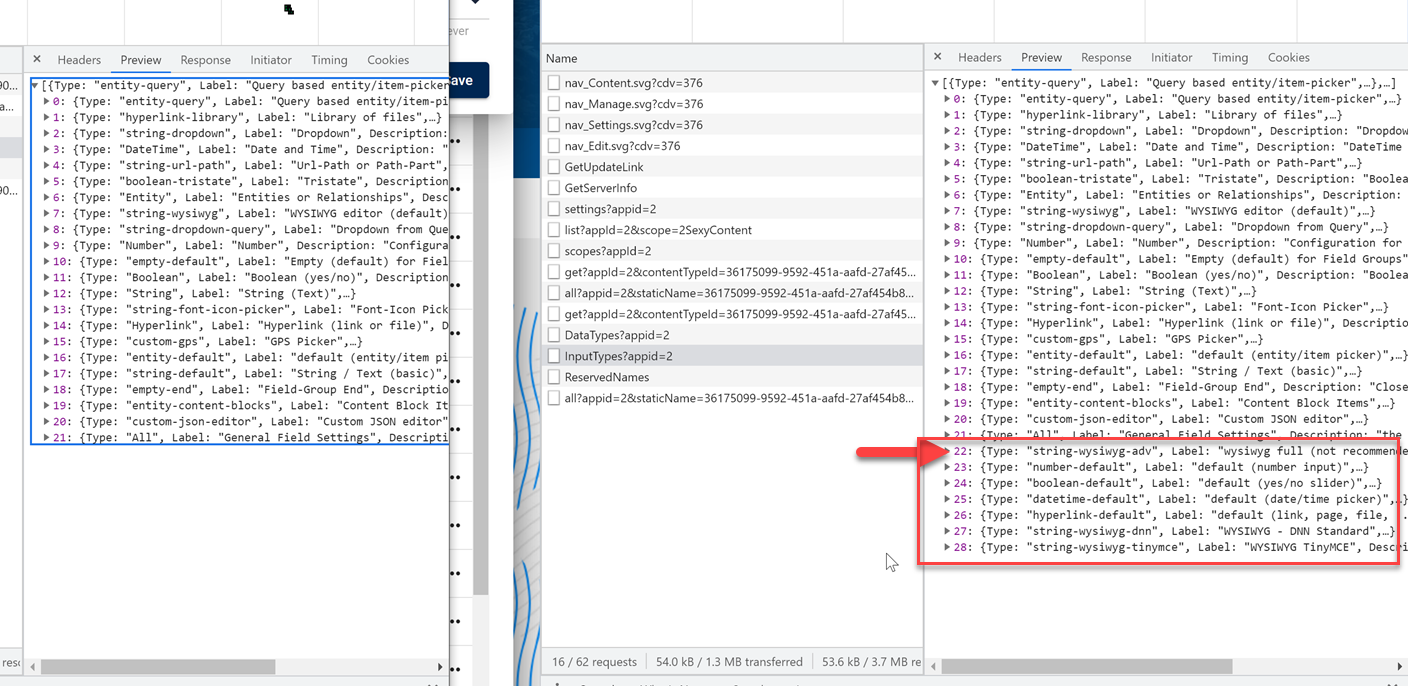View the Timing tab

tap(1230, 57)
